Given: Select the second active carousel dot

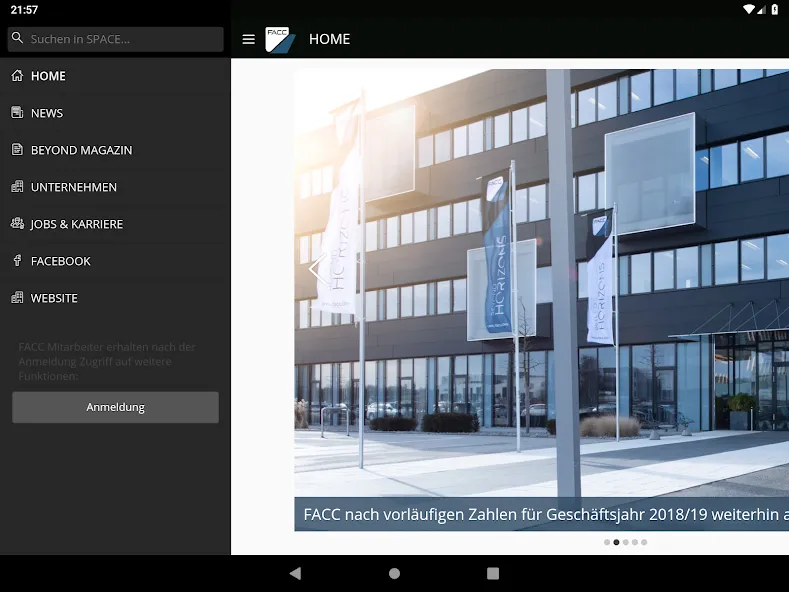Looking at the screenshot, I should (x=616, y=542).
